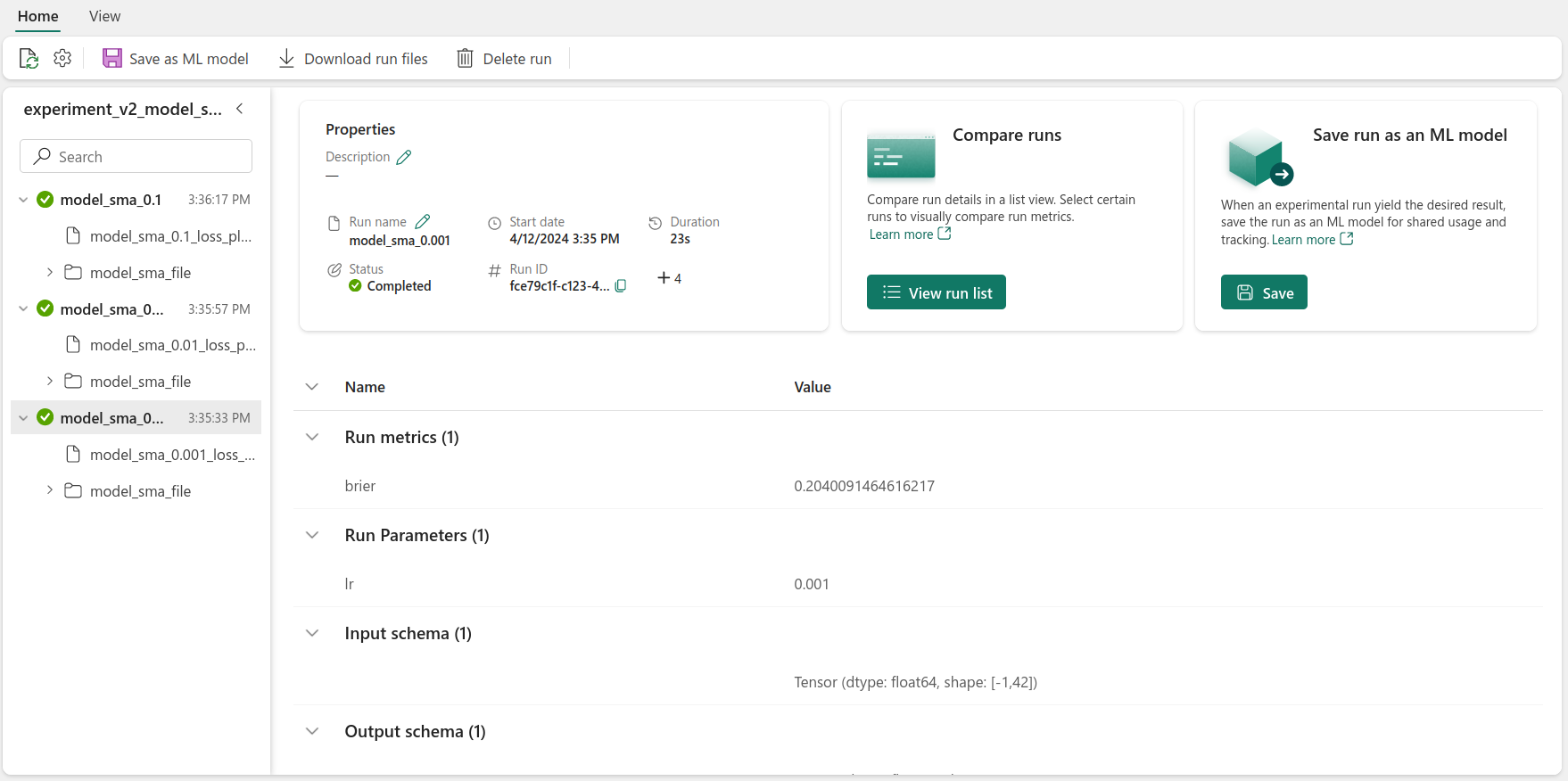Select the Home tab
The height and width of the screenshot is (781, 1568).
tap(38, 16)
